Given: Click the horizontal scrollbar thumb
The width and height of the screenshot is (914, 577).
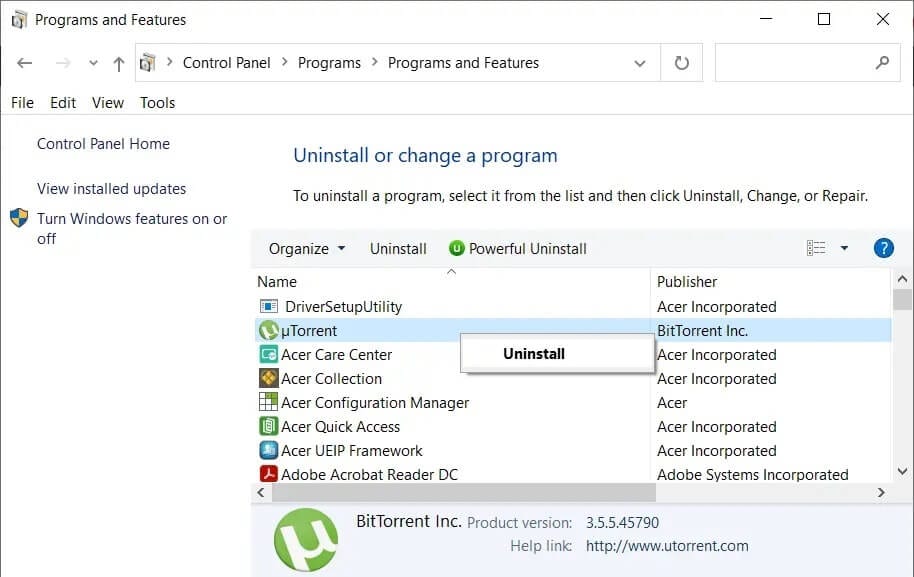Looking at the screenshot, I should [463, 492].
